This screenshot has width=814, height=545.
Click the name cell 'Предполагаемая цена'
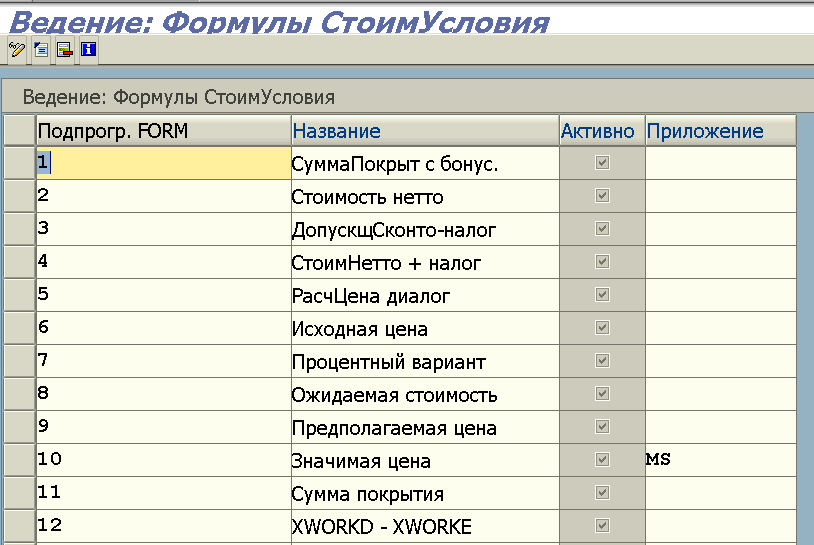click(425, 427)
